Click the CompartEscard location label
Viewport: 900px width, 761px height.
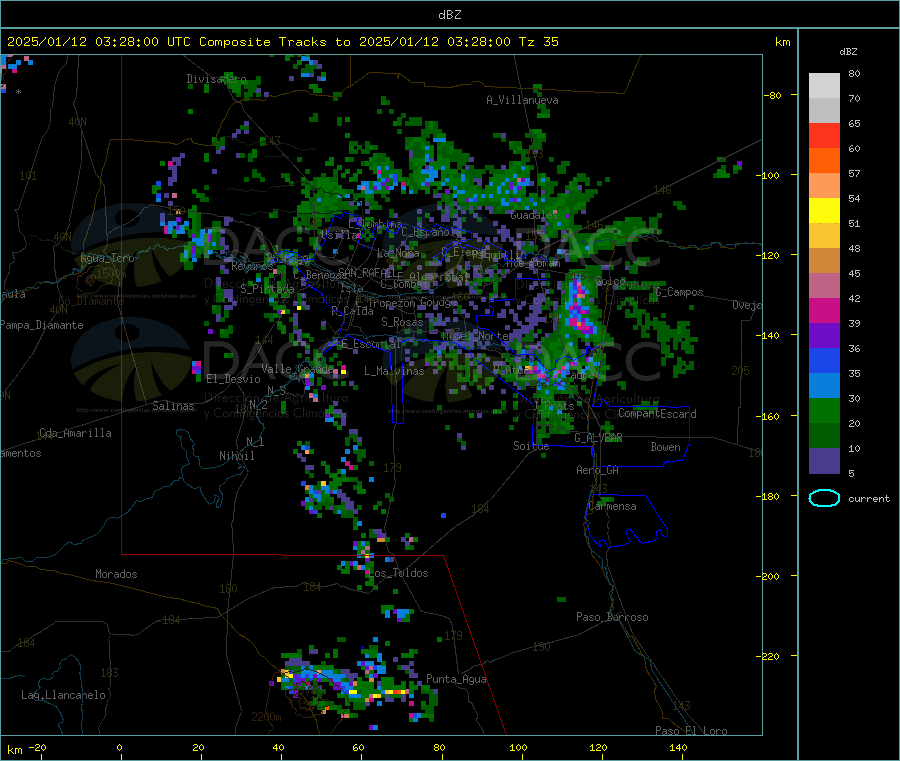point(657,414)
